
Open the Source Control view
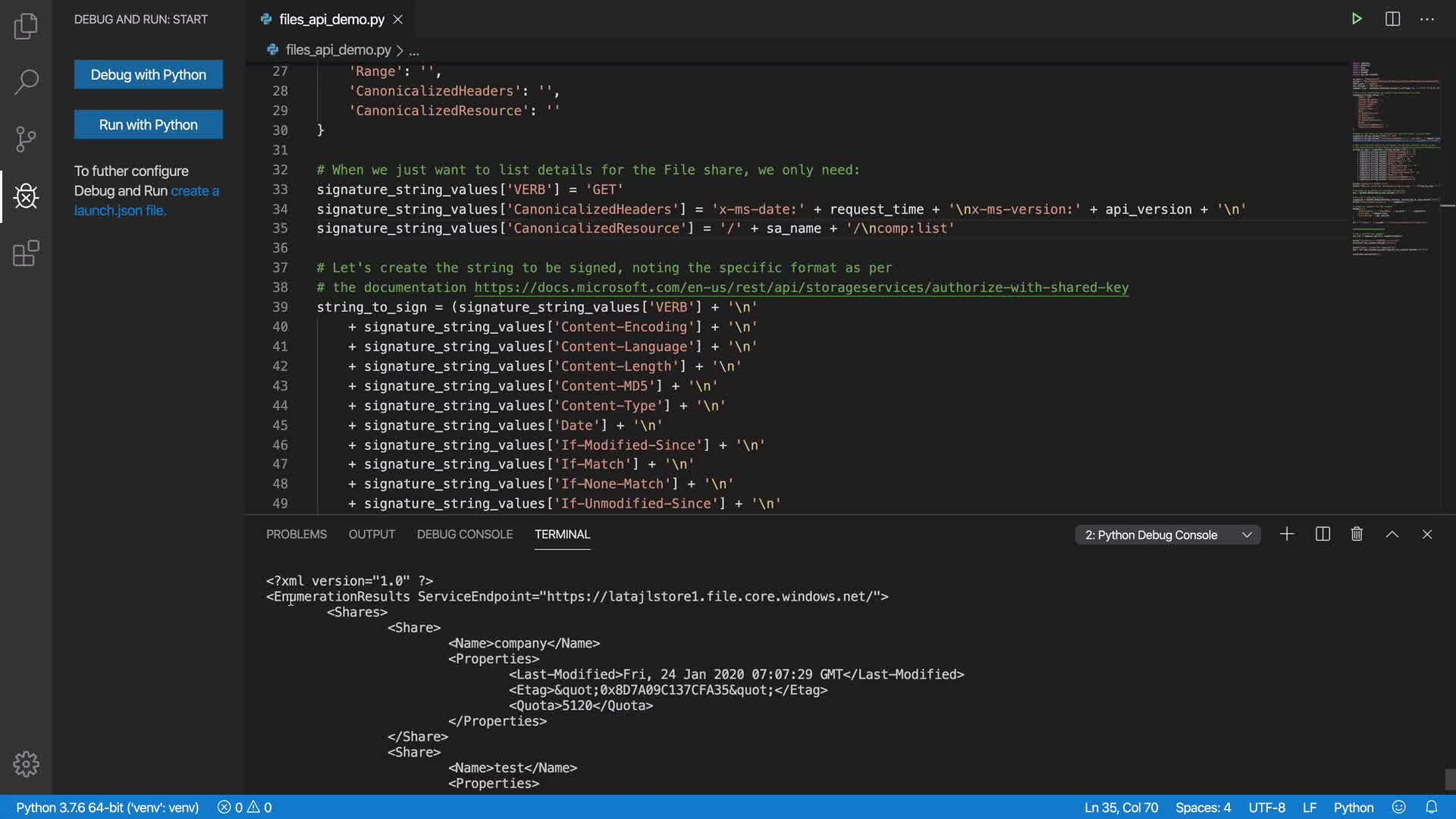(x=26, y=139)
